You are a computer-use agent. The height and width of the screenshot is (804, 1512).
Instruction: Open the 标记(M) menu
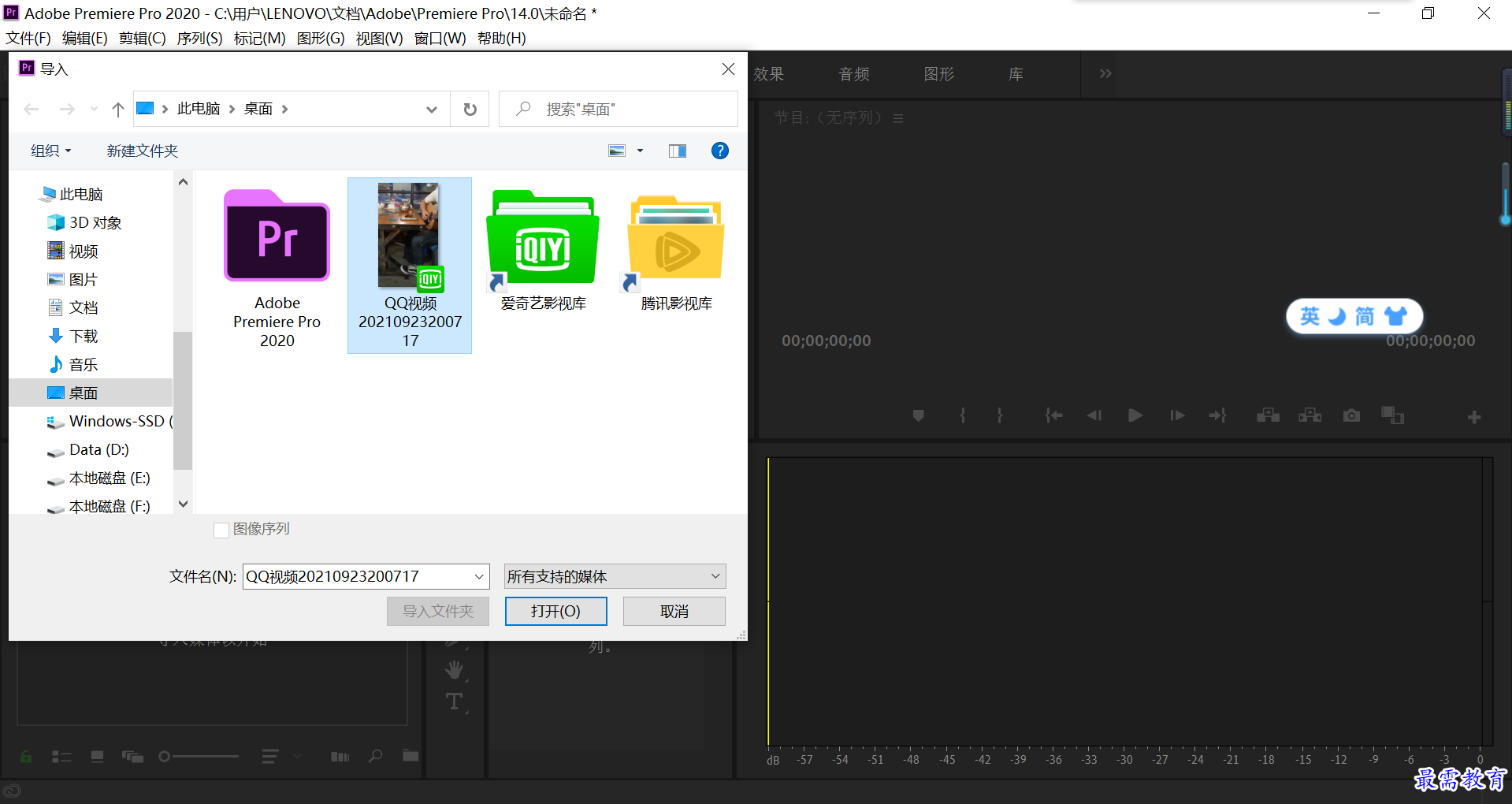point(259,38)
